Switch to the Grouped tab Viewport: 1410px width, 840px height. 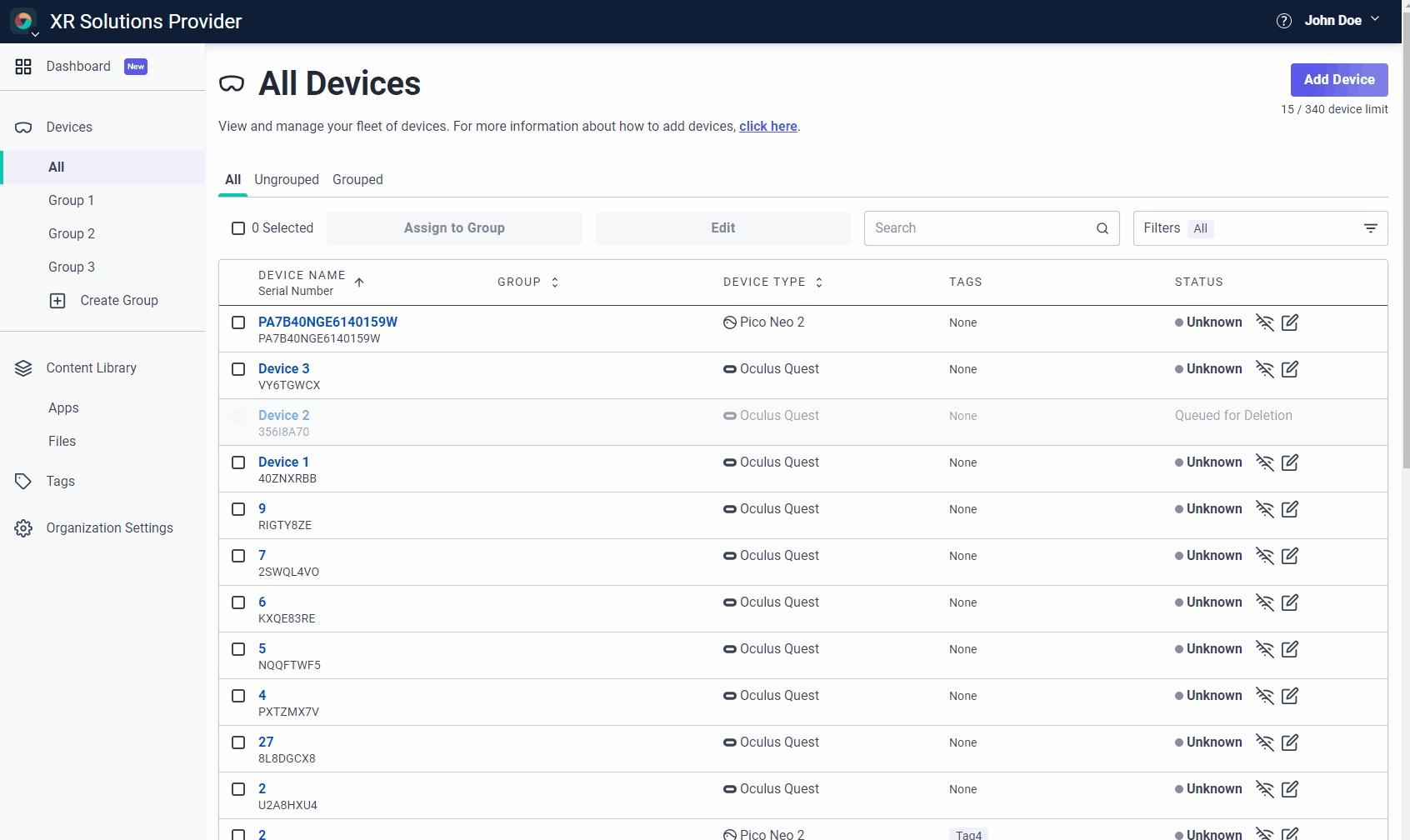(x=357, y=180)
